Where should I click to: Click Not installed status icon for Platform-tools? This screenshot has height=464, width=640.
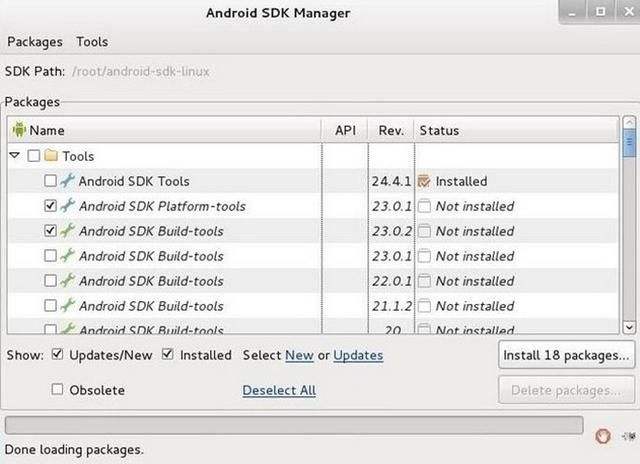coord(424,206)
